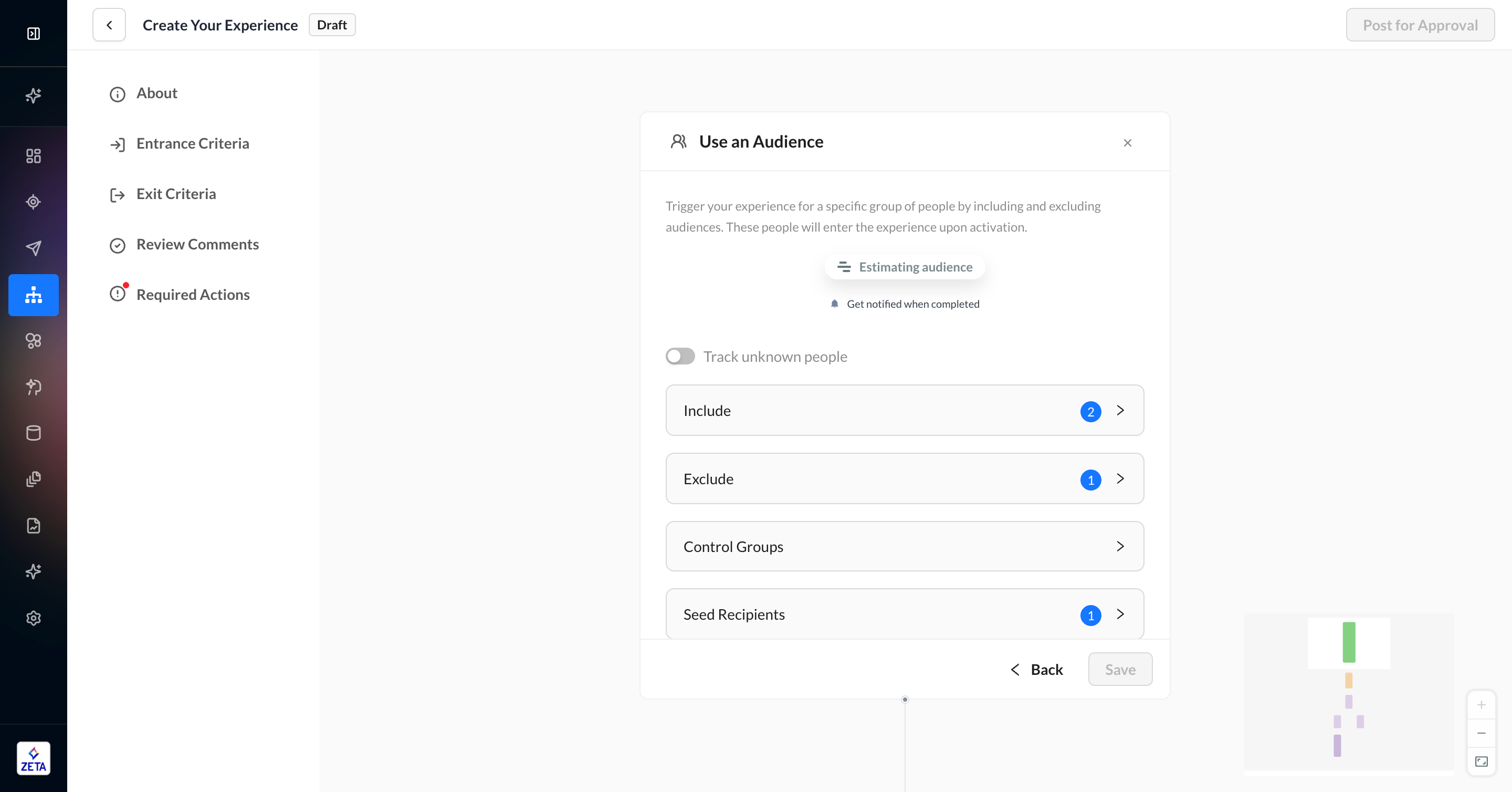Image resolution: width=1512 pixels, height=792 pixels.
Task: Click the Zeta logo icon
Action: coord(34,758)
